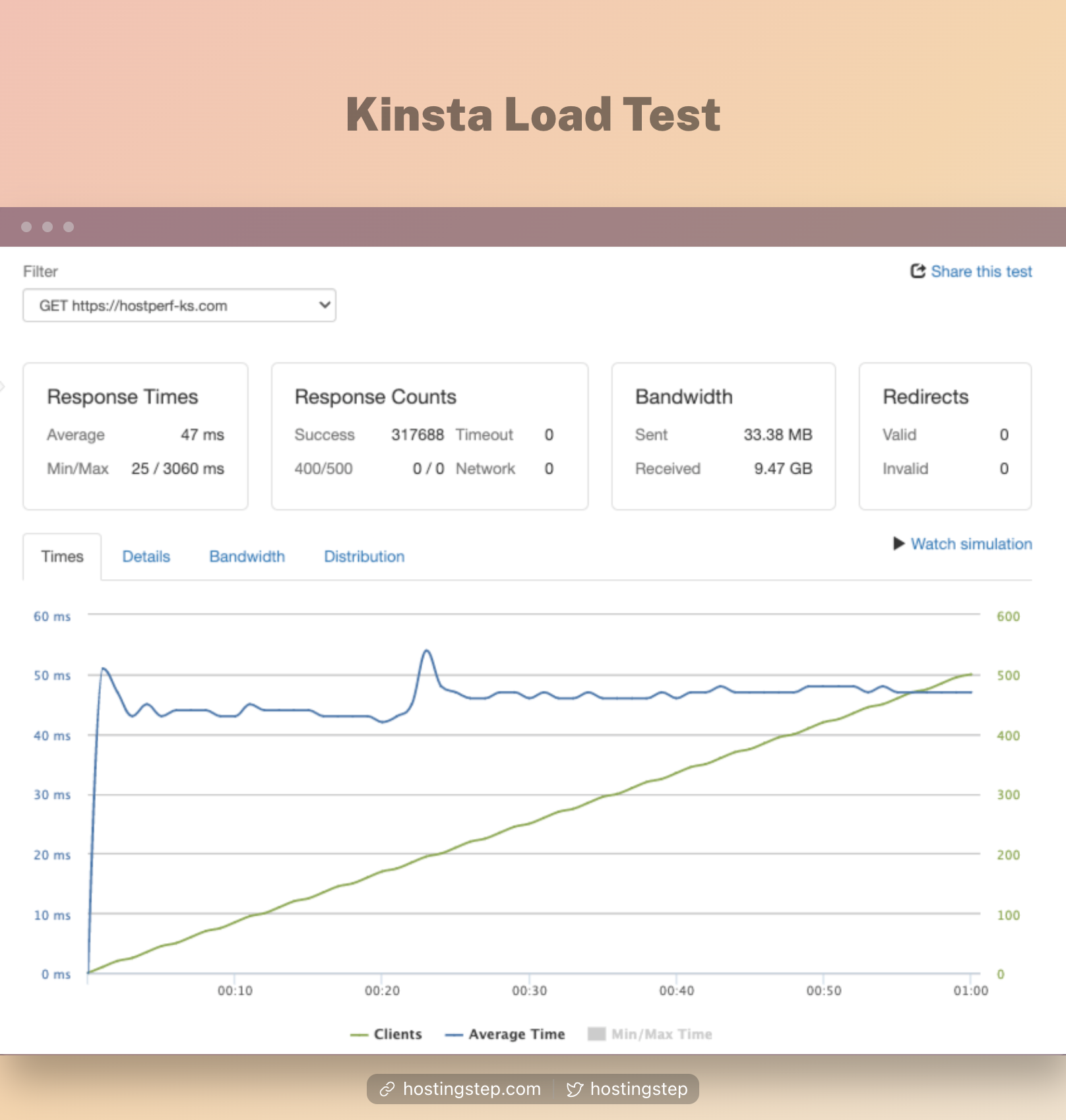Click the 00:50 time axis marker
This screenshot has height=1120, width=1066.
coord(823,991)
